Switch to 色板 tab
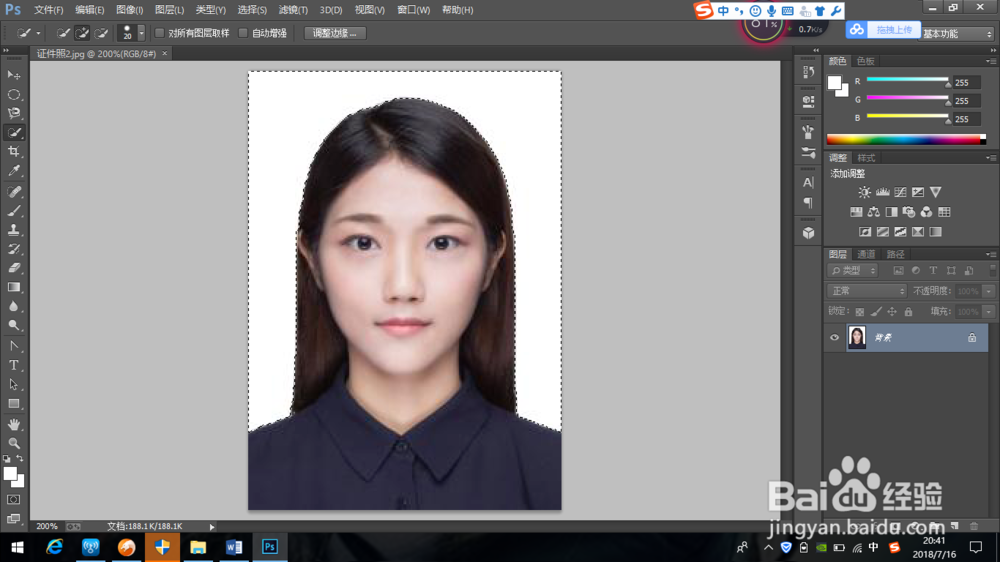Image resolution: width=1000 pixels, height=562 pixels. 865,61
